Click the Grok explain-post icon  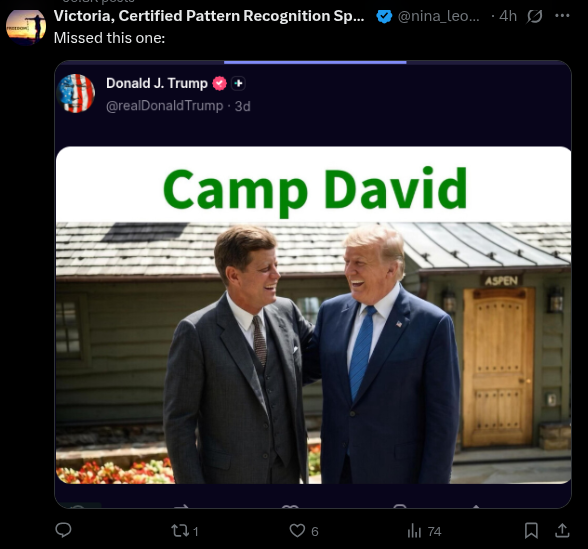tap(534, 16)
